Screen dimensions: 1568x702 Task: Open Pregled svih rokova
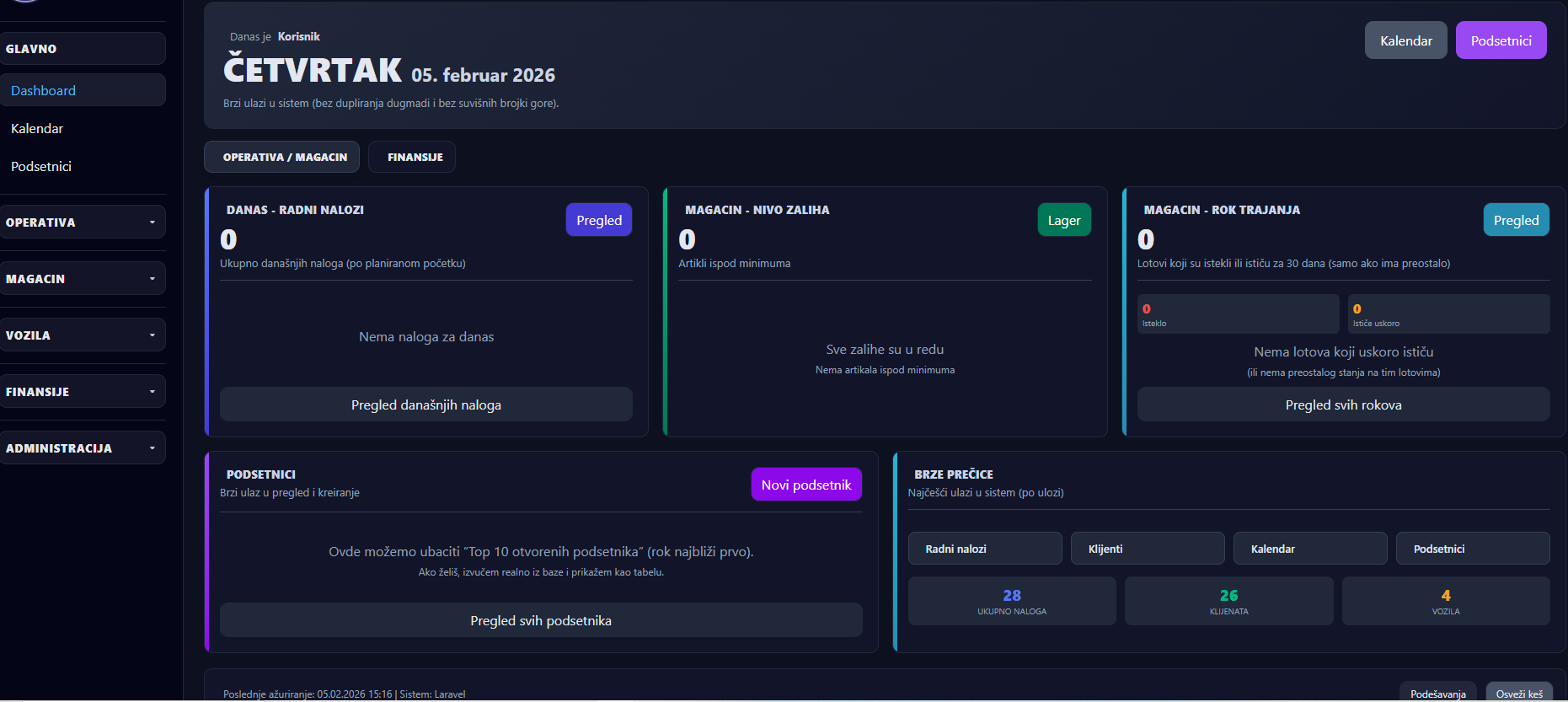click(x=1343, y=405)
